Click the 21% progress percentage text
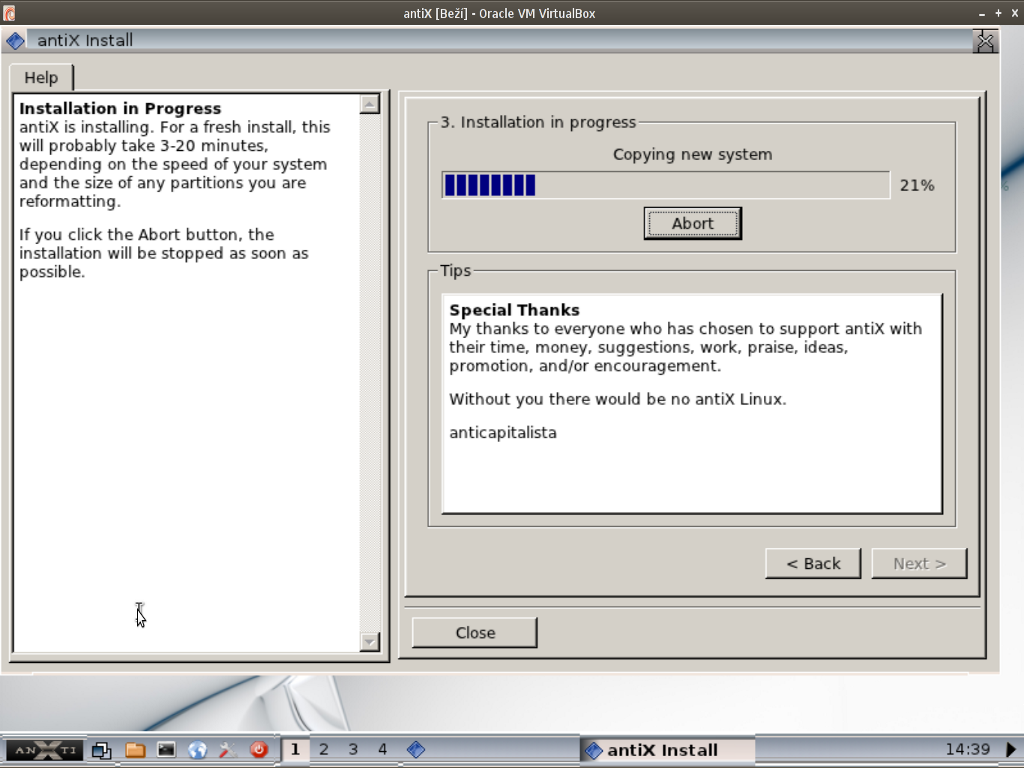The height and width of the screenshot is (768, 1024). pos(917,185)
